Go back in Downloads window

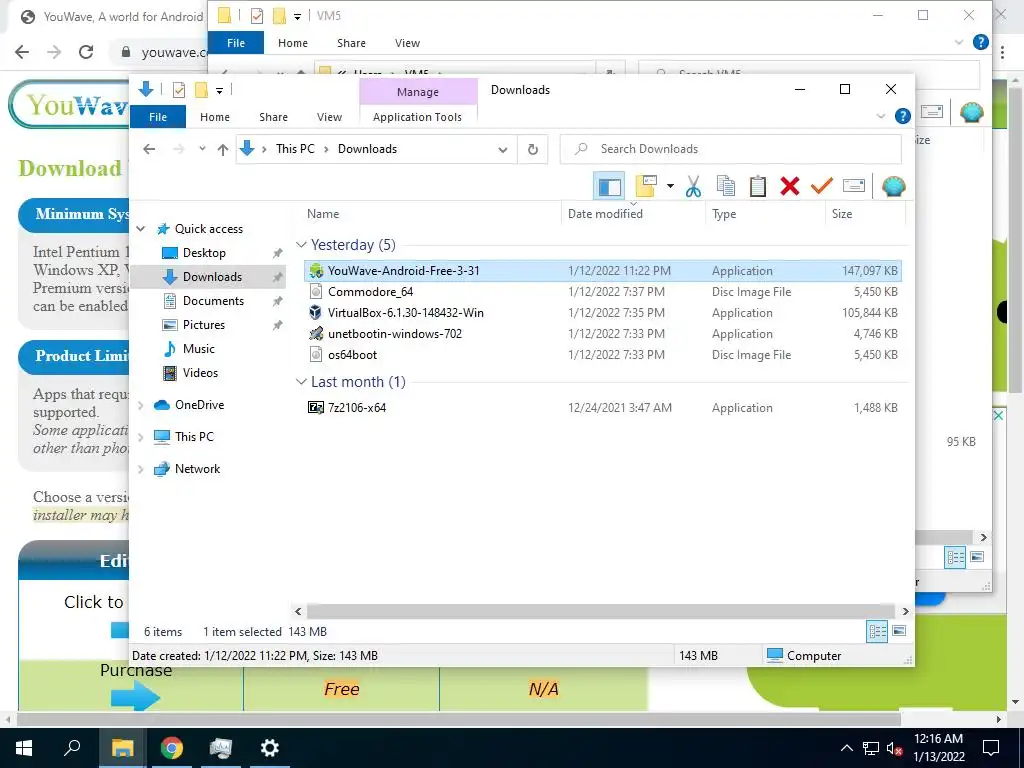tap(149, 149)
